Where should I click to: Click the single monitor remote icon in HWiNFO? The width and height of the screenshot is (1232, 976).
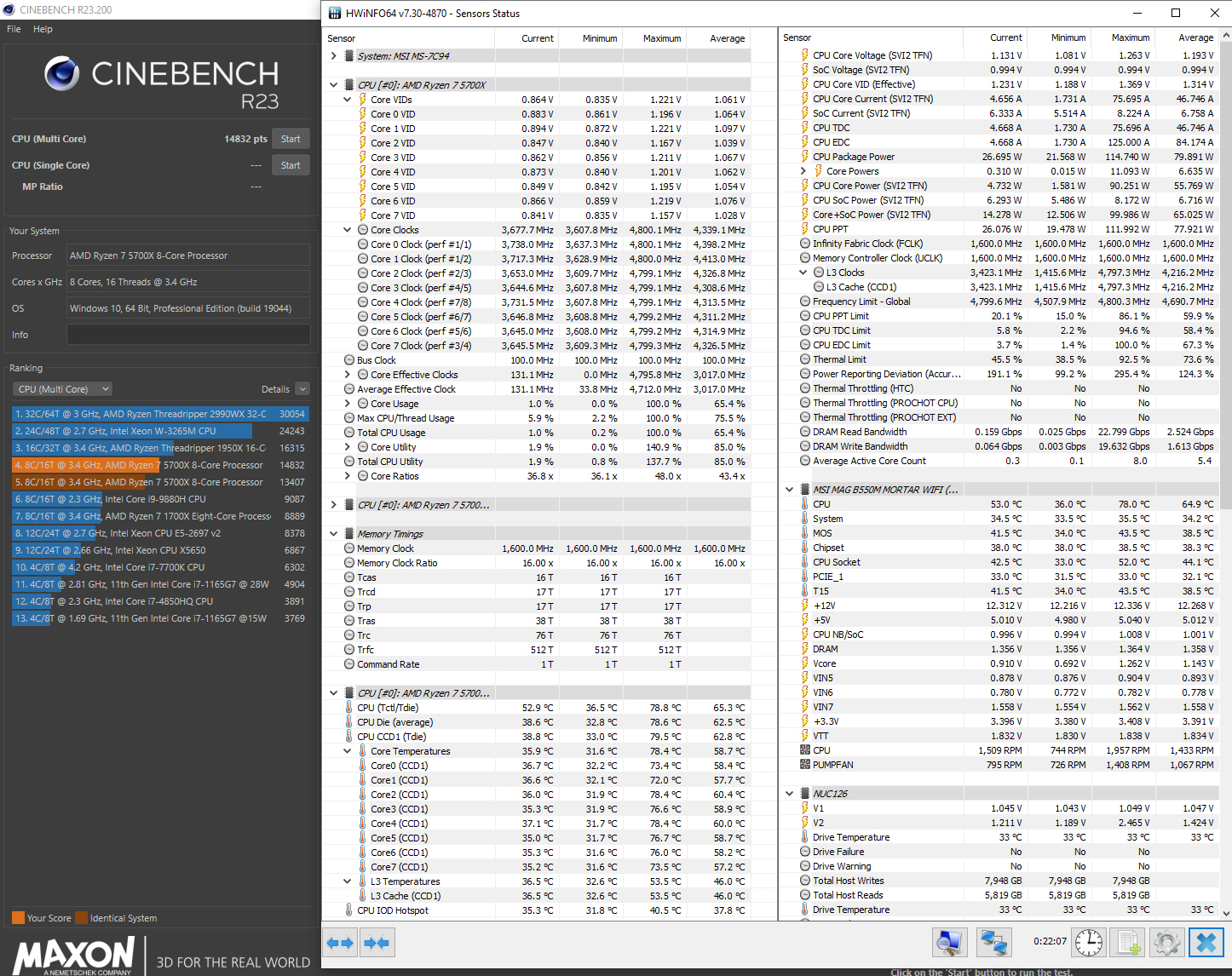click(x=950, y=943)
